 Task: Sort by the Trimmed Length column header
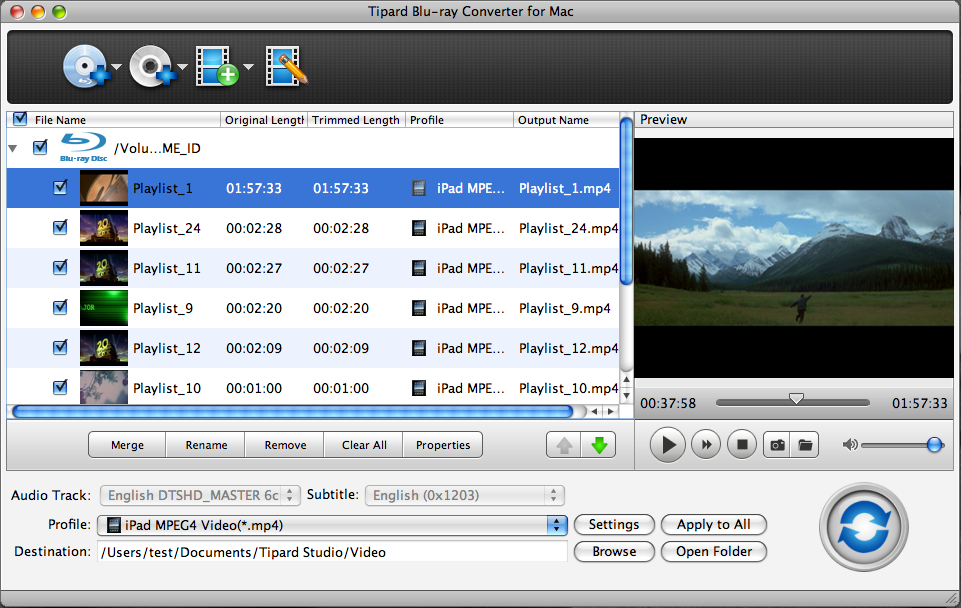coord(356,120)
